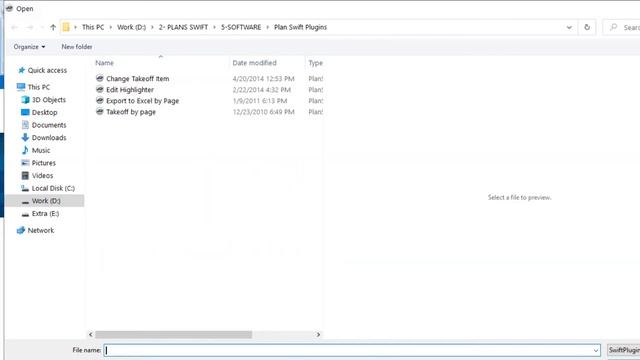640x360 pixels.
Task: Open Documents in the sidebar
Action: coord(49,125)
